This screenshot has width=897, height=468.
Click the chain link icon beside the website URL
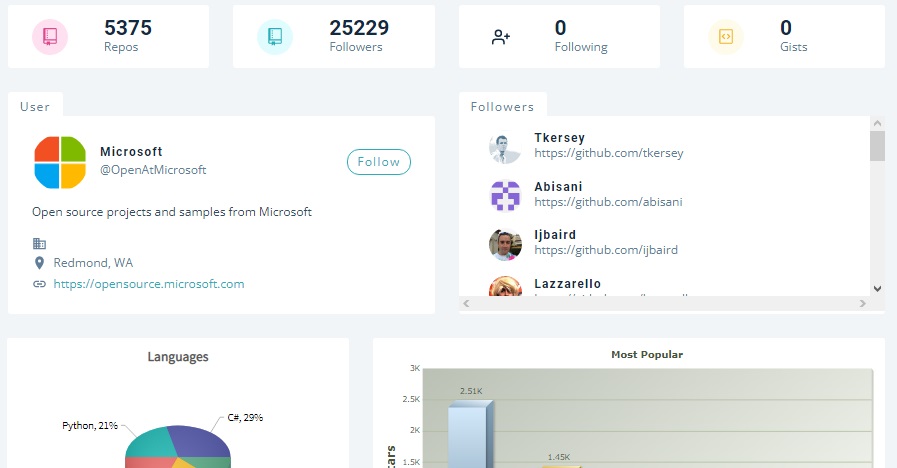click(x=39, y=284)
